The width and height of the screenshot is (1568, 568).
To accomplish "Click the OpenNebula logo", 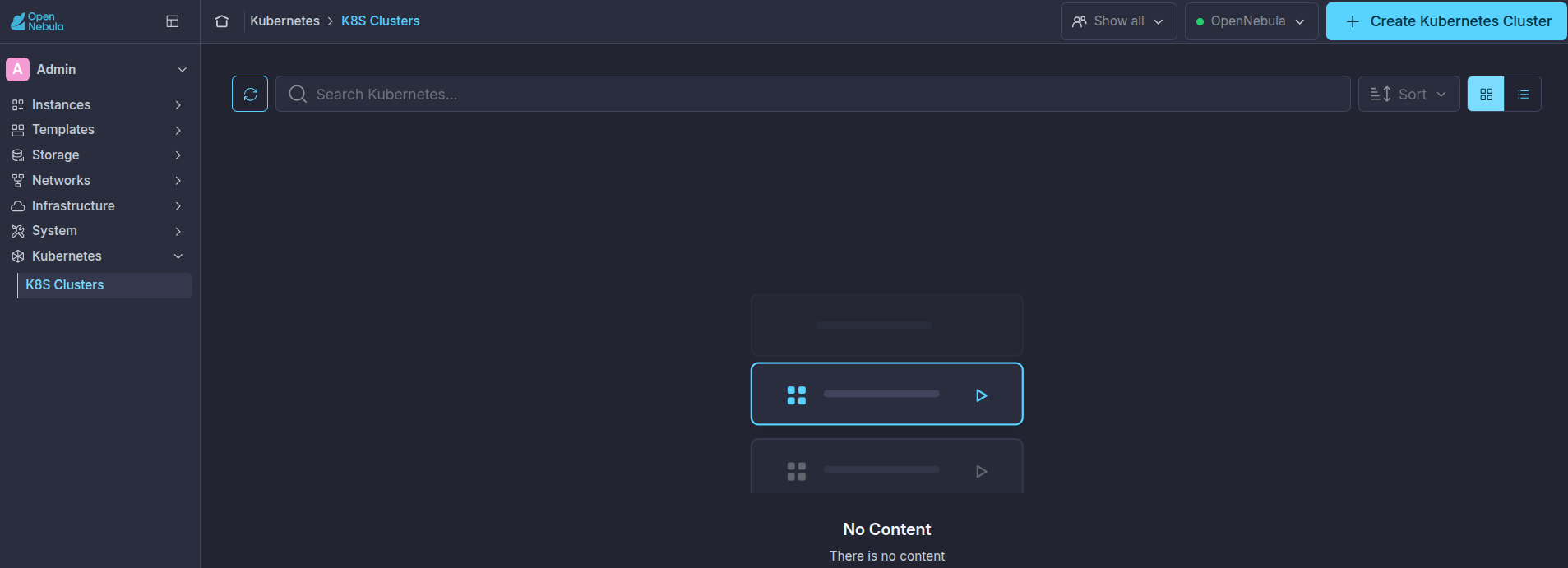I will 37,21.
